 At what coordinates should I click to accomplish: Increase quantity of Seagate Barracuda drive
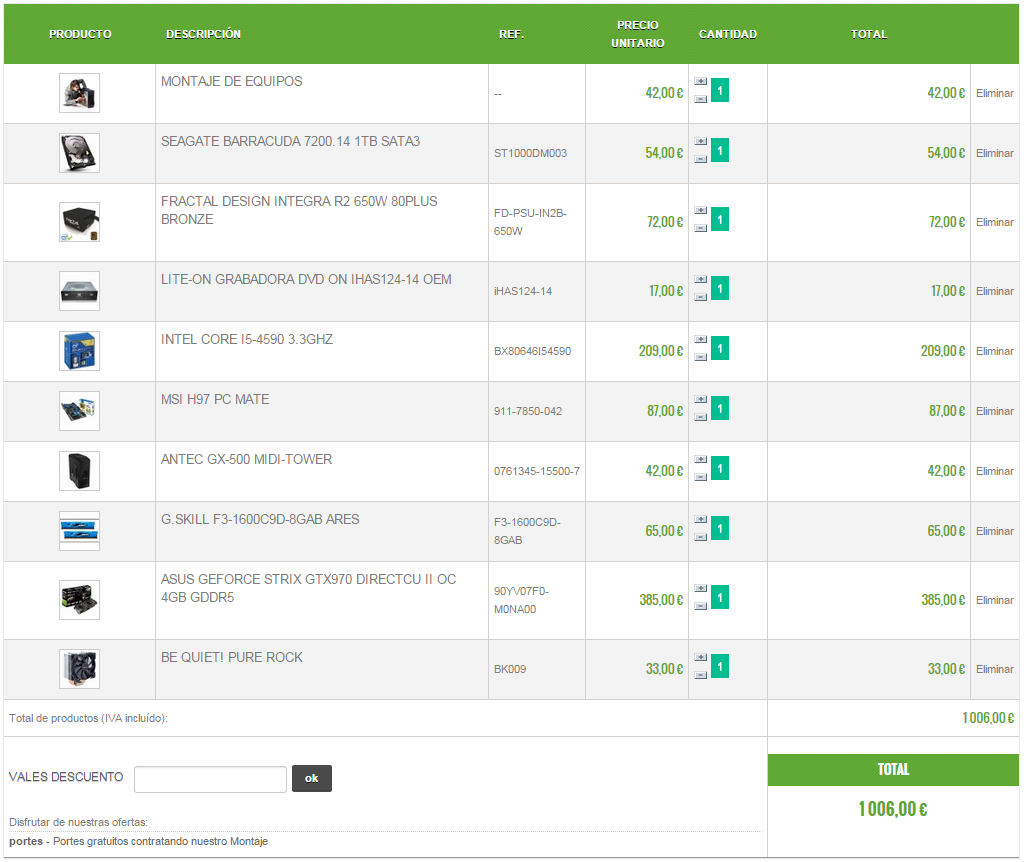(700, 142)
